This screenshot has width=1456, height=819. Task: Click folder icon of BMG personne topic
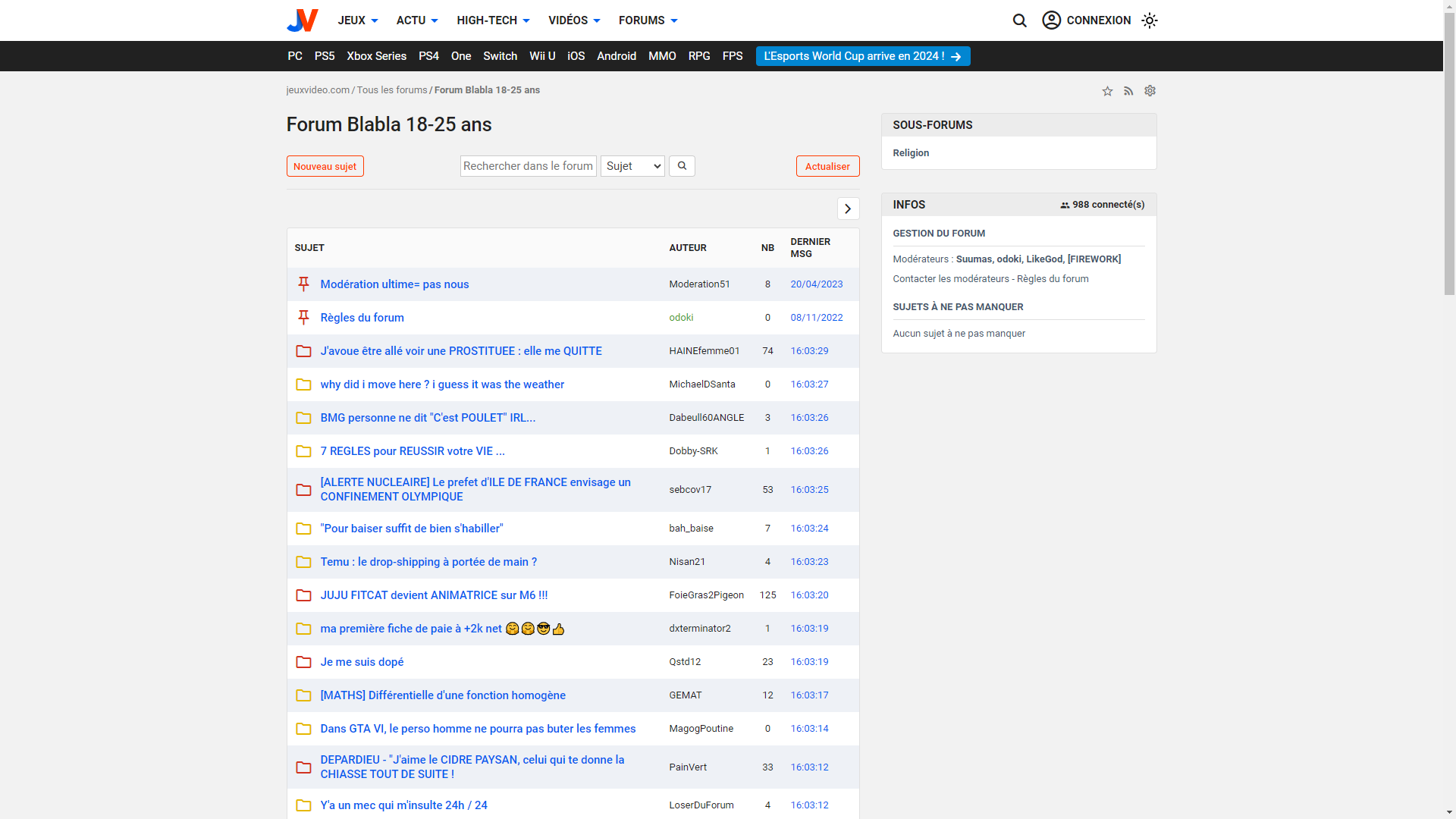point(303,418)
